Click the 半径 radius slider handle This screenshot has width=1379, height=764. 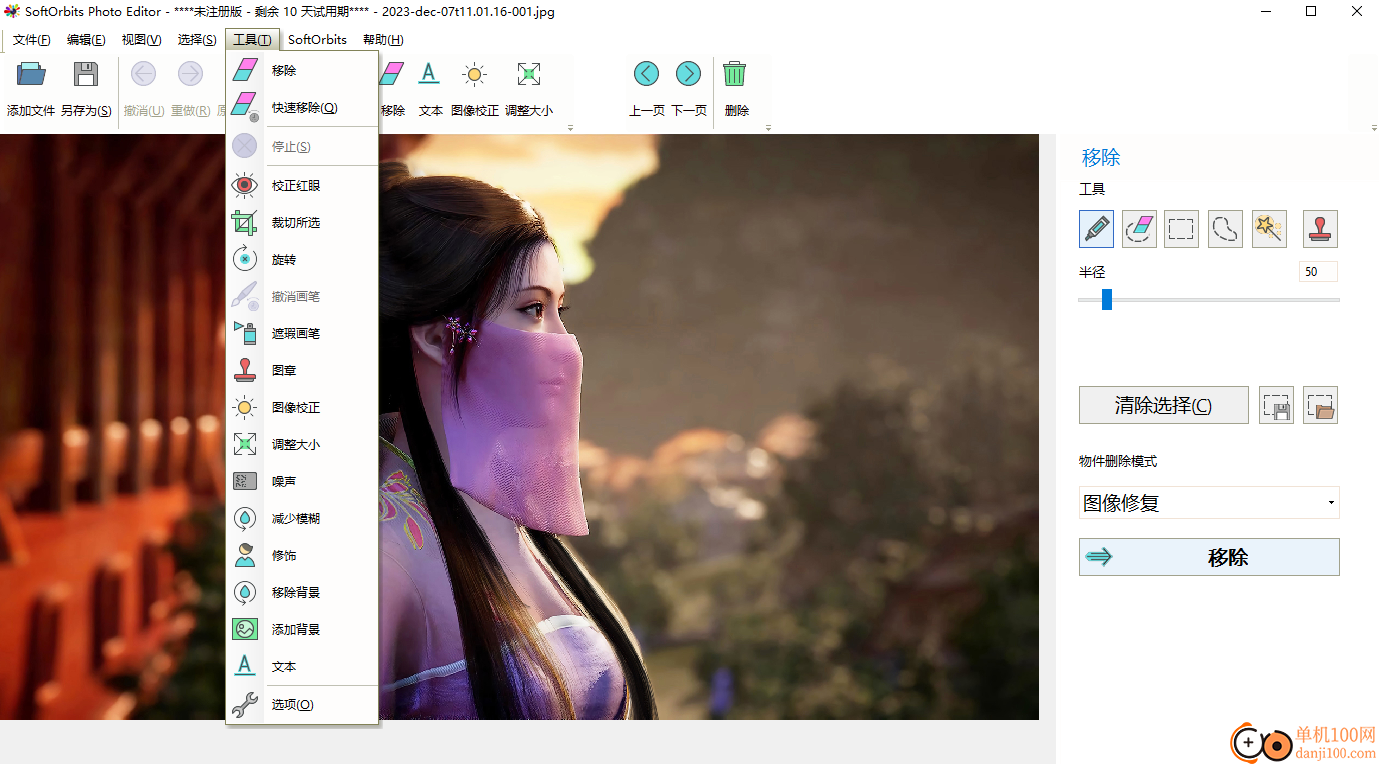click(1107, 299)
